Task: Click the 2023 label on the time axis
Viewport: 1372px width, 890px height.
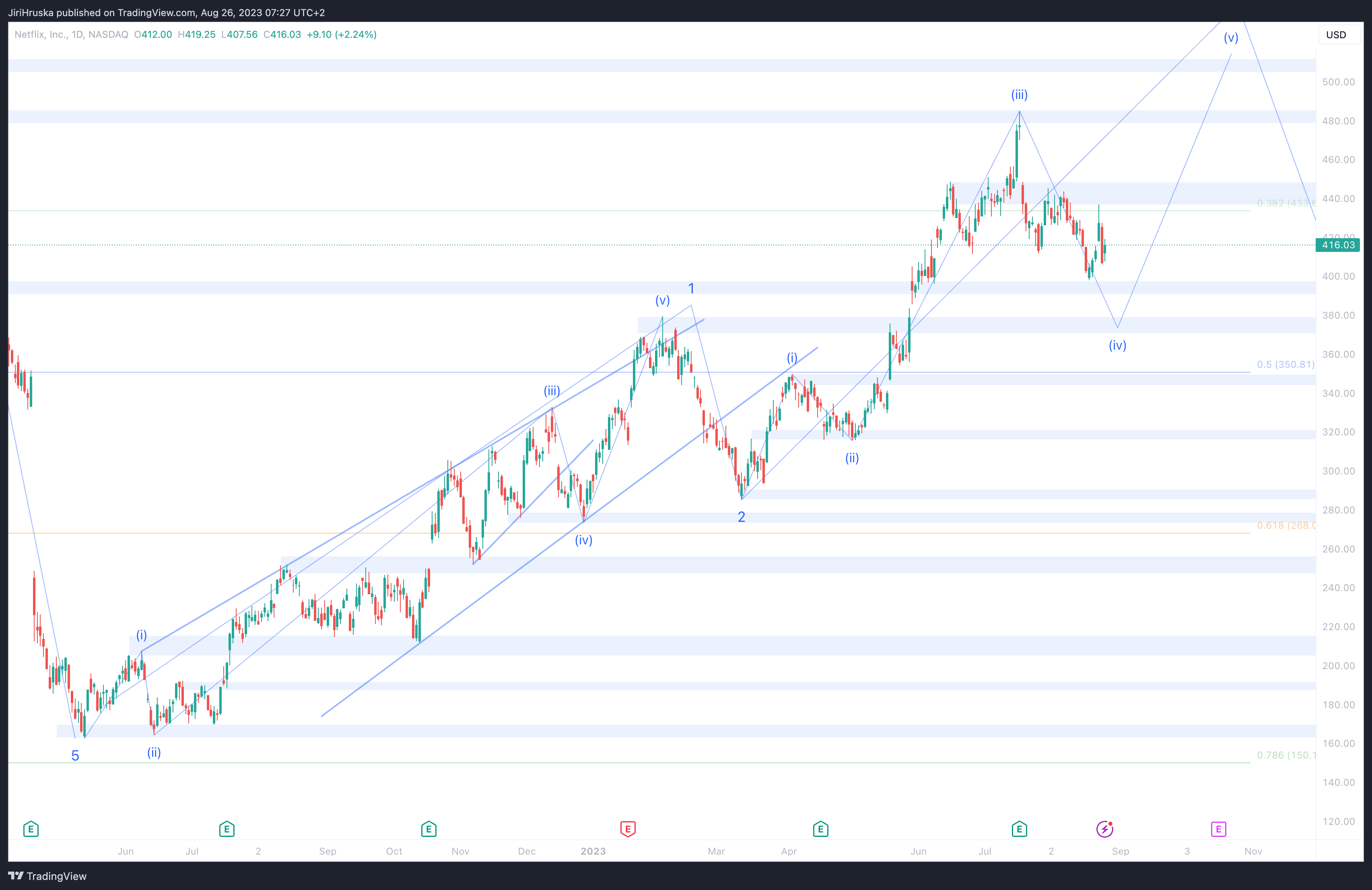Action: coord(593,851)
